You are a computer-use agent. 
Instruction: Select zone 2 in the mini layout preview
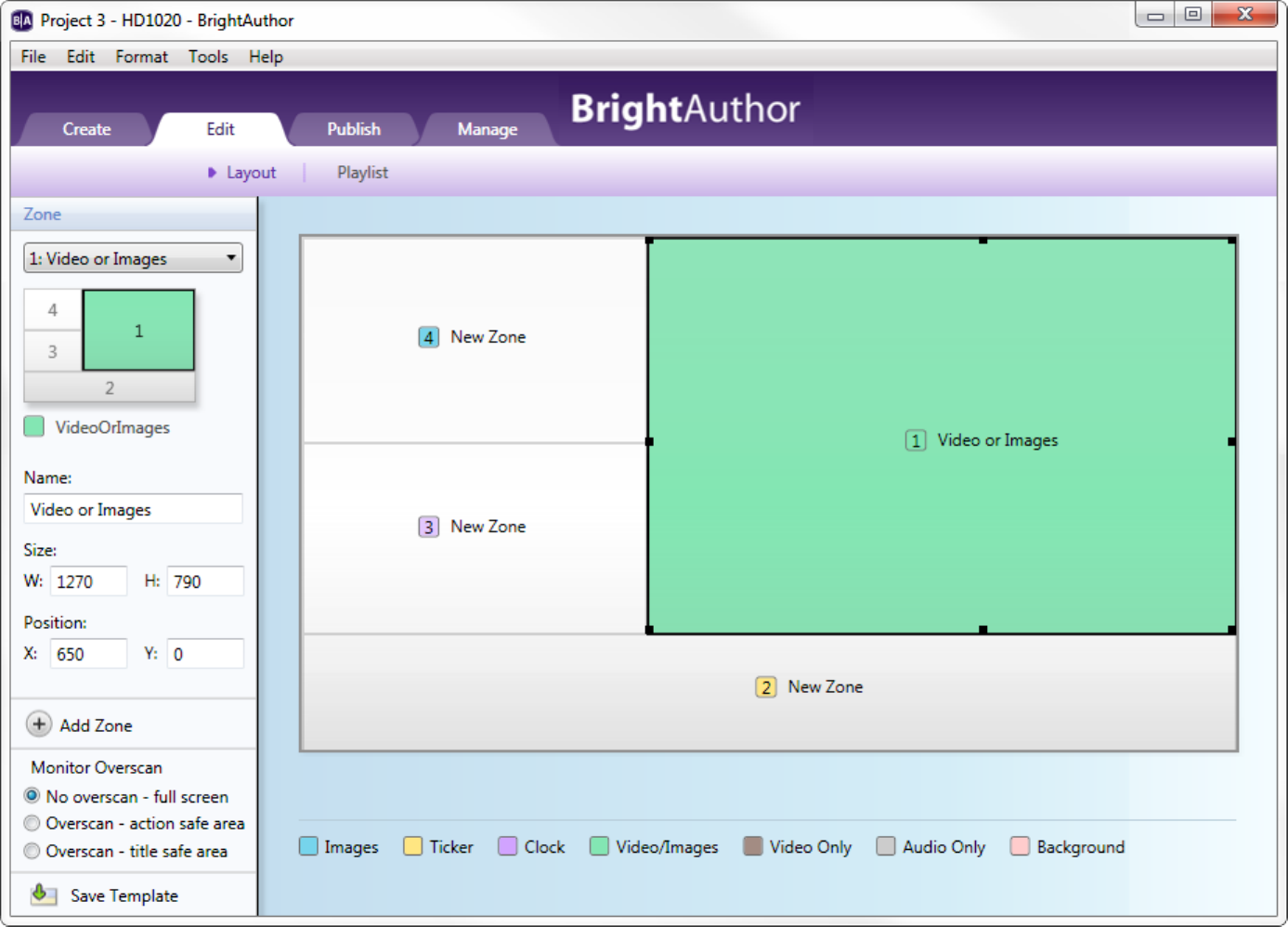click(x=110, y=387)
